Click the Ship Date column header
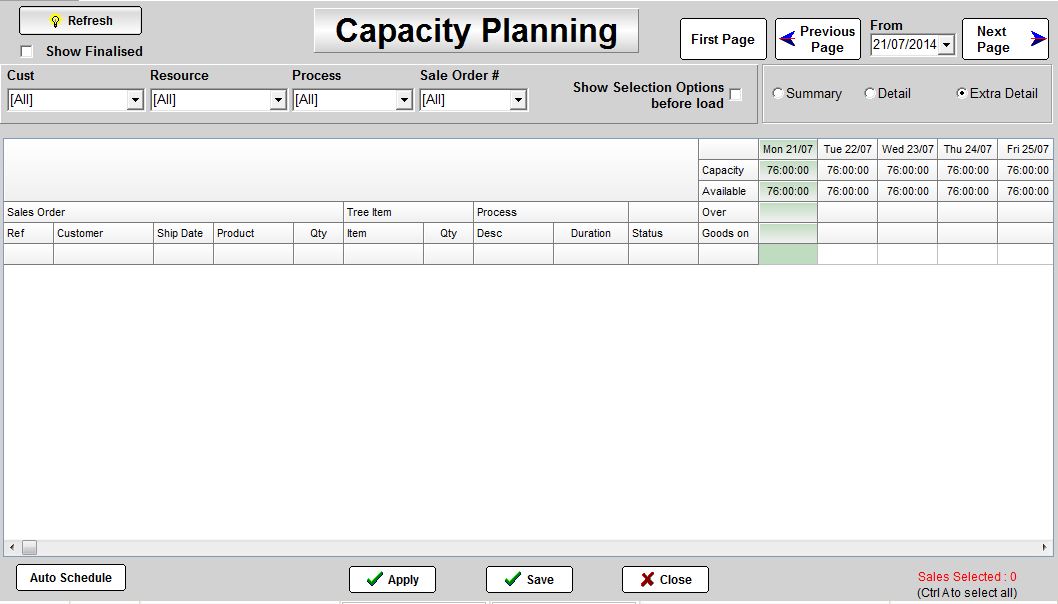Image resolution: width=1058 pixels, height=604 pixels. coord(180,233)
